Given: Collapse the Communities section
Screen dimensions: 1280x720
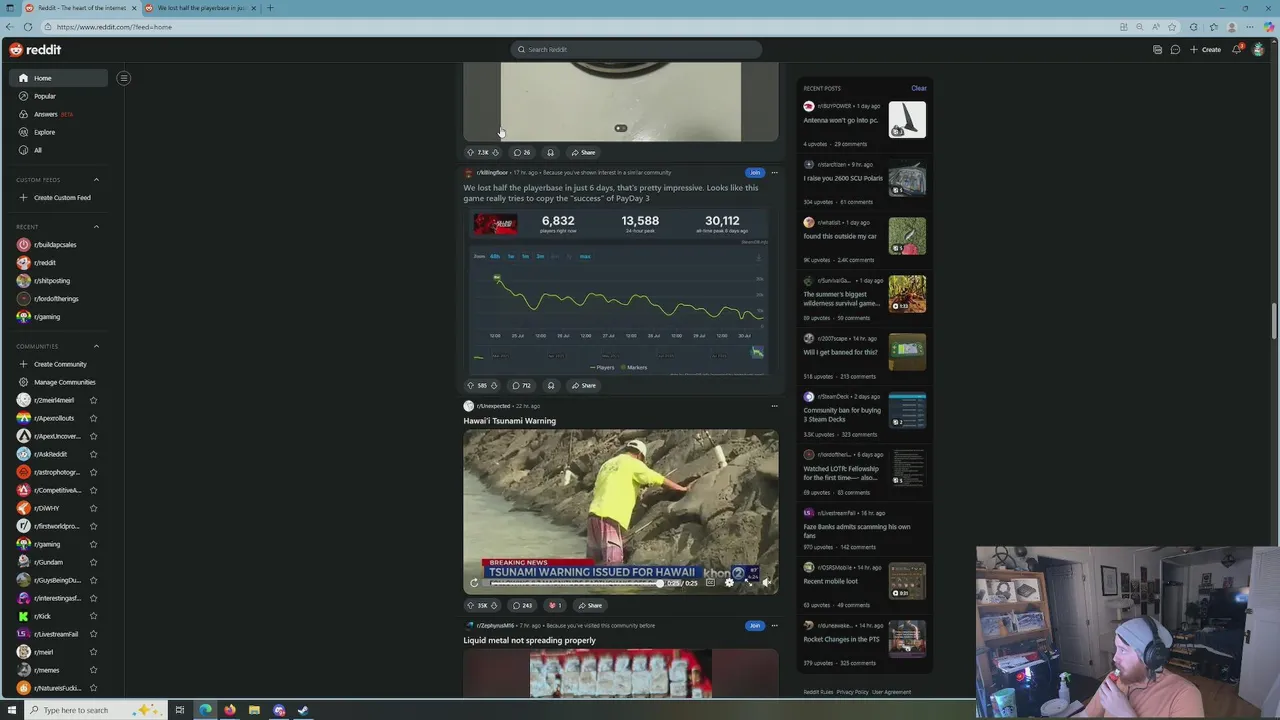Looking at the screenshot, I should [x=96, y=346].
